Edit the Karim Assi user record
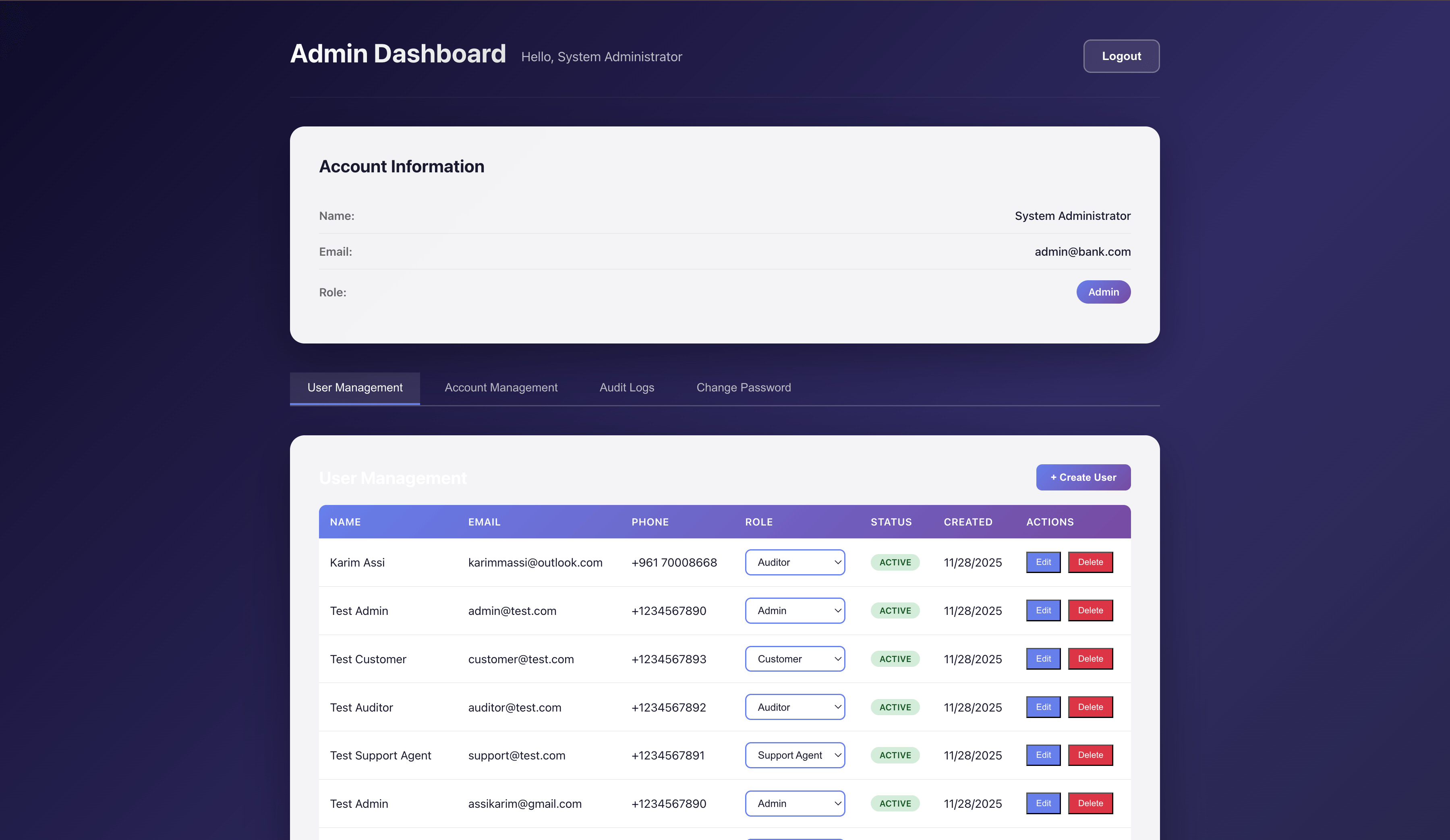 1043,562
